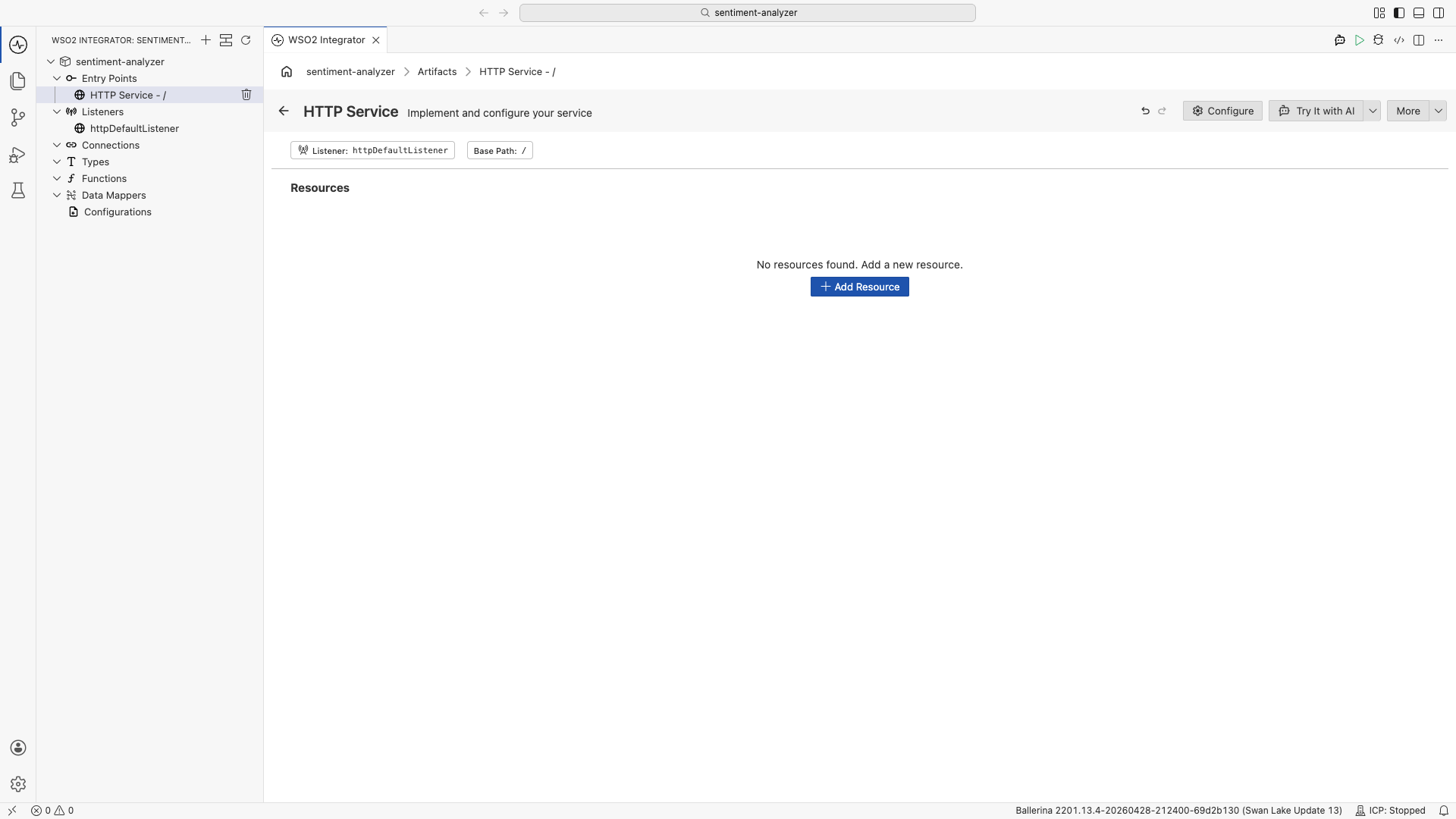Expand the Data Mappers section
Image resolution: width=1456 pixels, height=819 pixels.
tap(57, 195)
